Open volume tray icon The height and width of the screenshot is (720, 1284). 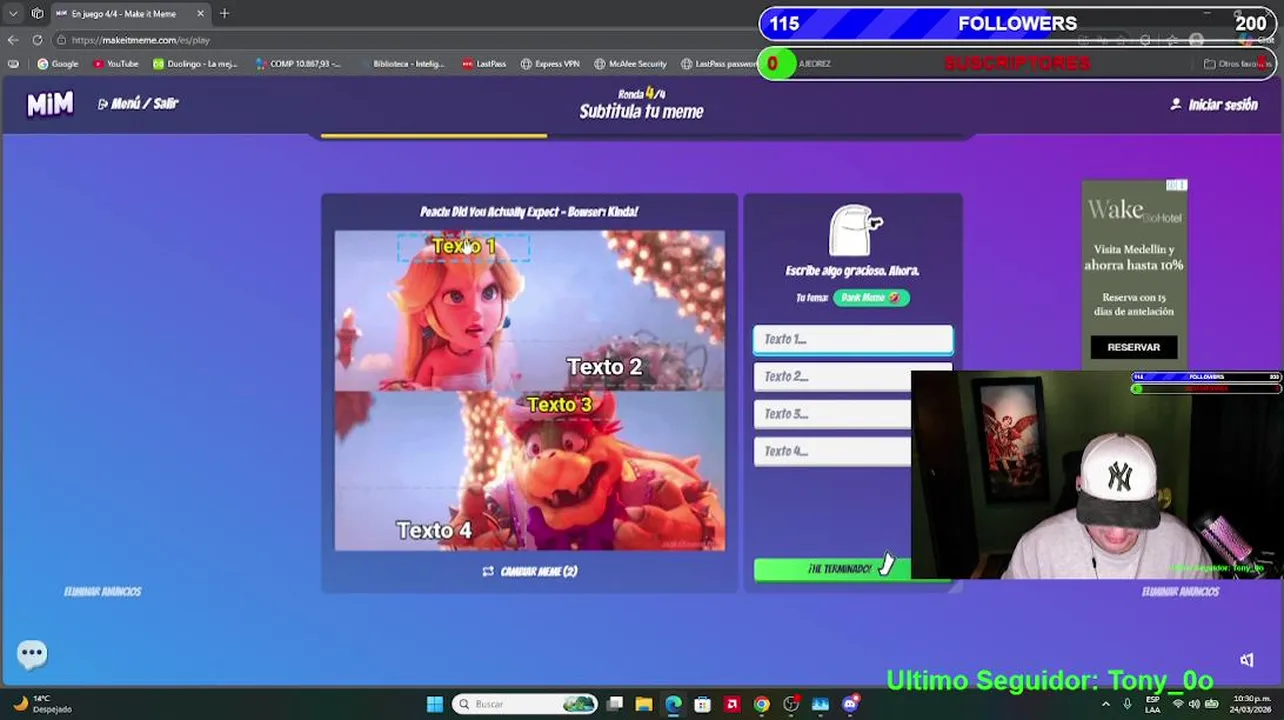tap(1194, 704)
